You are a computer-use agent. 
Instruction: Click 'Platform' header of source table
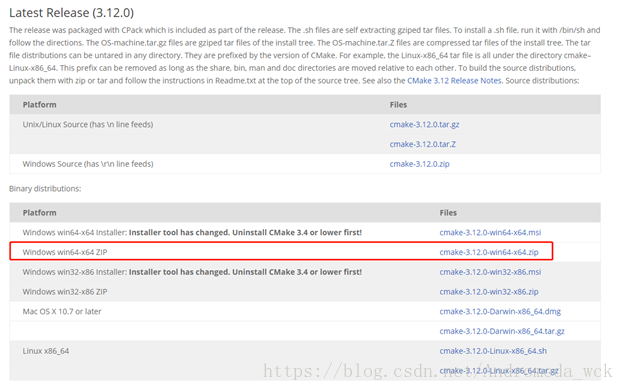pyautogui.click(x=39, y=105)
